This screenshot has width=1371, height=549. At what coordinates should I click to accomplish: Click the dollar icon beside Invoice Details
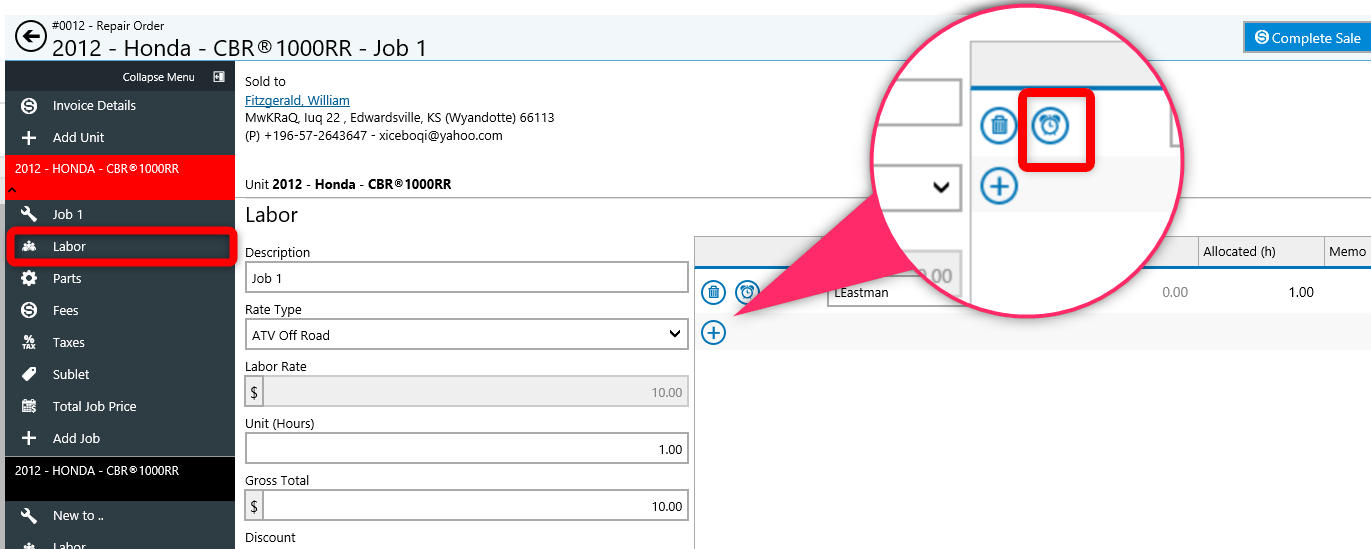tap(29, 105)
